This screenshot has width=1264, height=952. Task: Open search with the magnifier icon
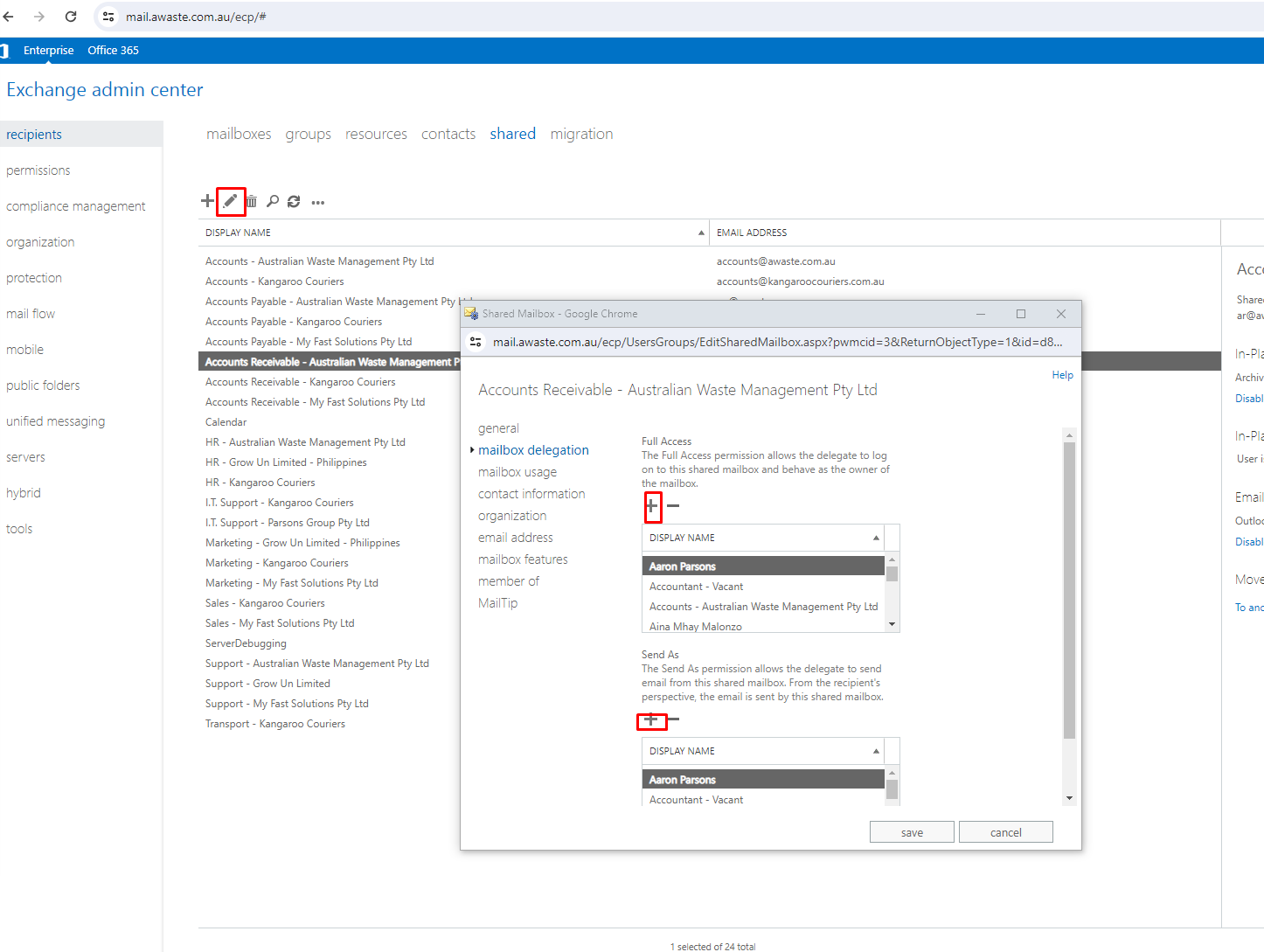pos(273,202)
